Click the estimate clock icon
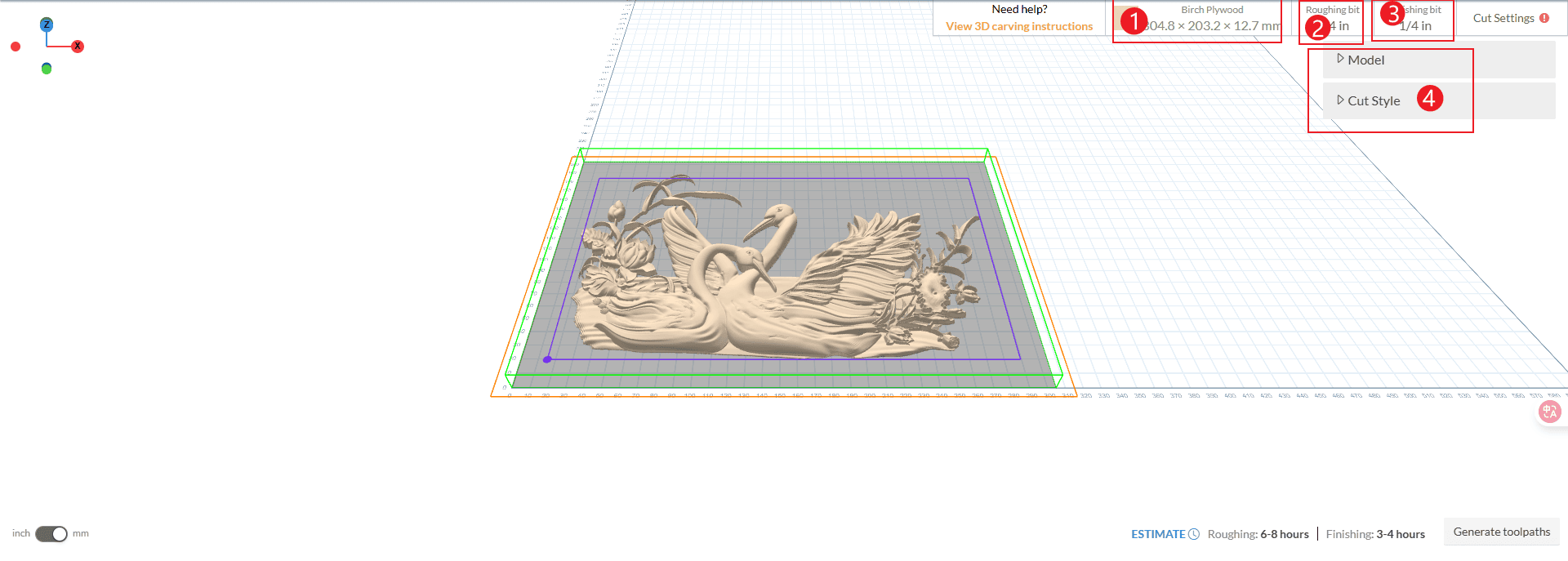 click(1194, 534)
